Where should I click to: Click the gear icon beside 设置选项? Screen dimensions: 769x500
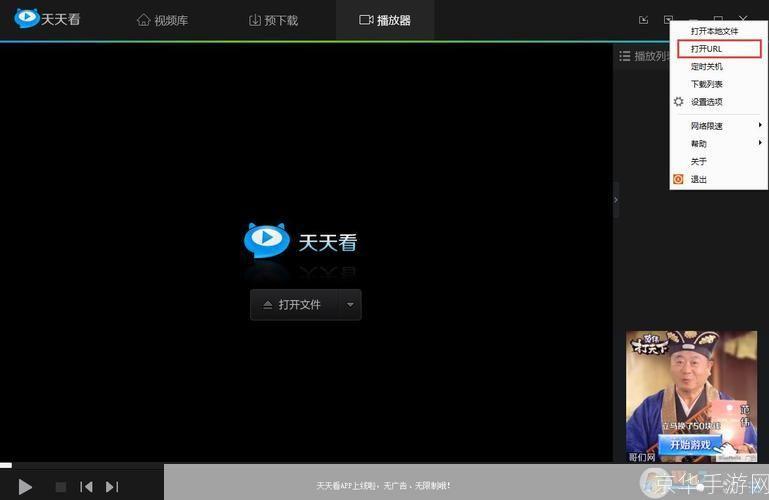pos(678,101)
